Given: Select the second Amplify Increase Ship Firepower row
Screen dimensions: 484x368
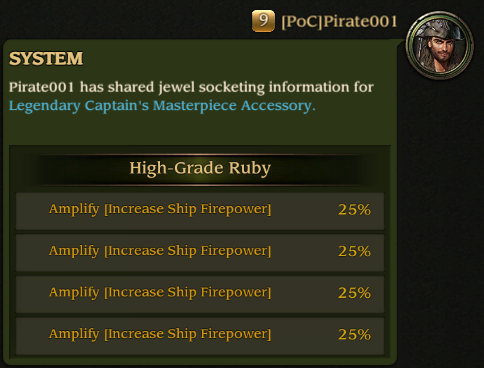Looking at the screenshot, I should tap(200, 253).
